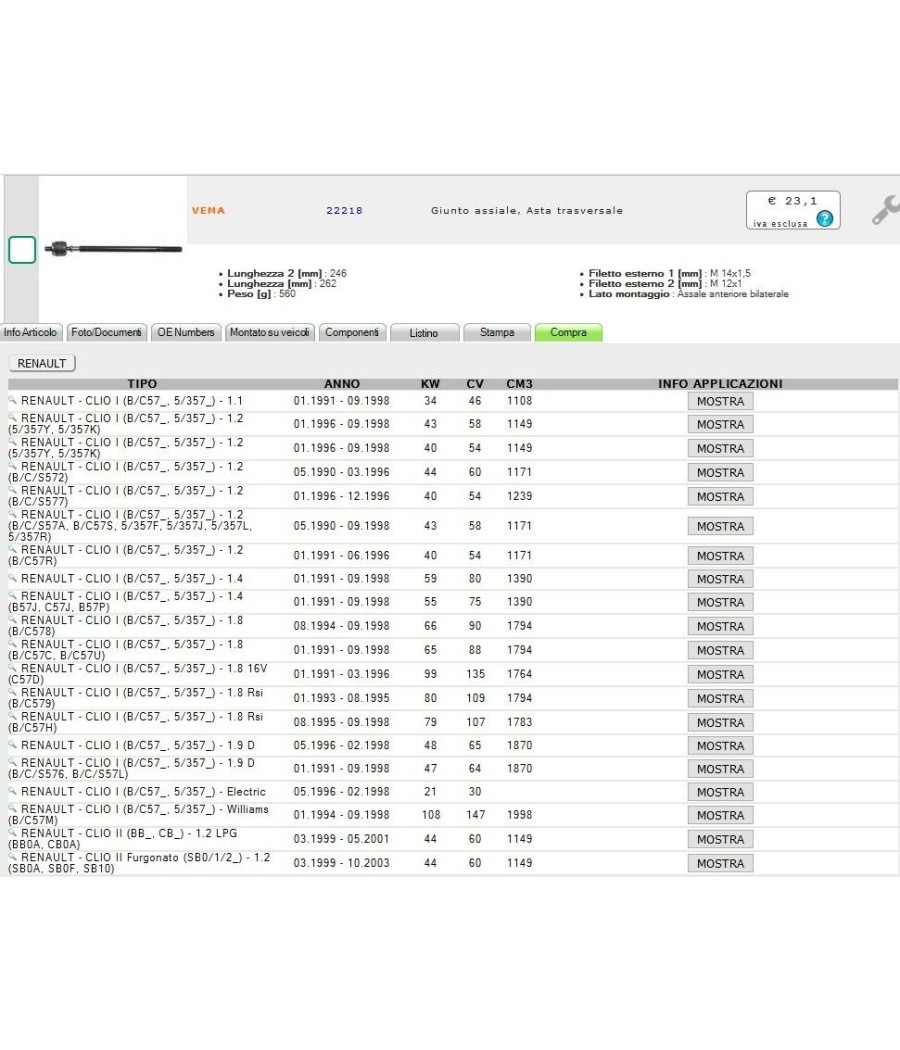The image size is (900, 1050).
Task: Click MOSTRA for CLIO I Electric row
Action: 721,792
